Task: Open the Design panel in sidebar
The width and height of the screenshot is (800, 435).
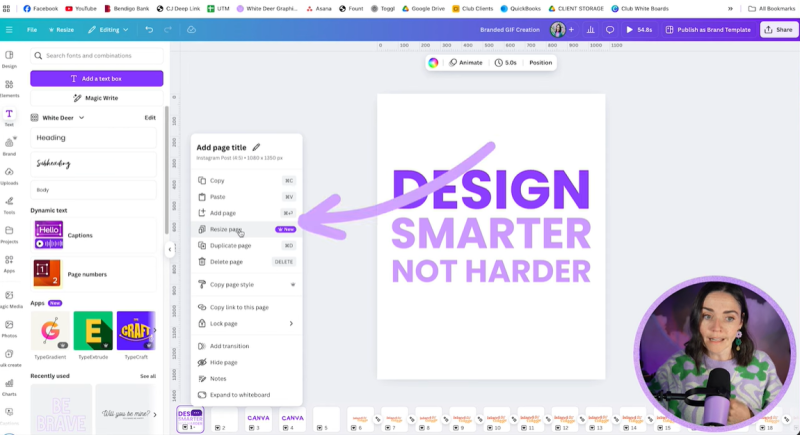Action: click(x=9, y=59)
